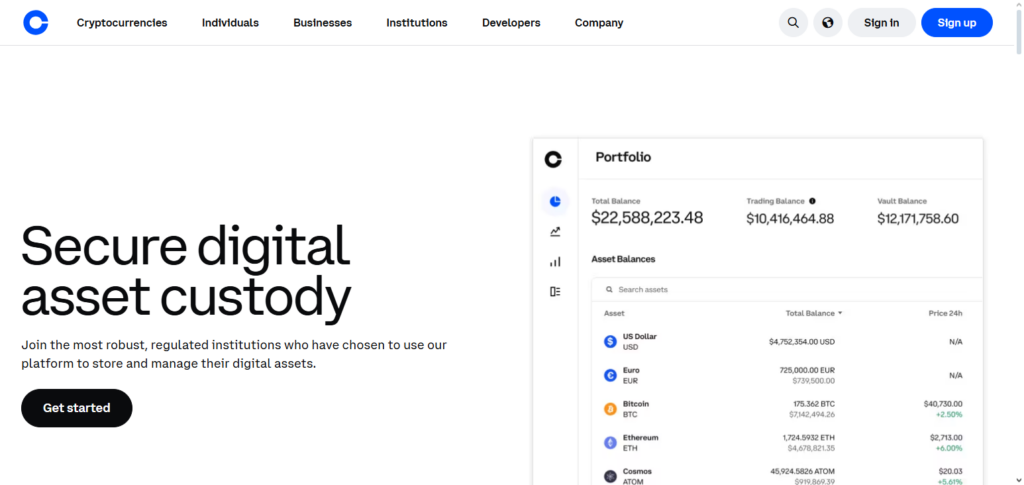
Task: Click the Bitcoin coin icon
Action: pyautogui.click(x=610, y=409)
